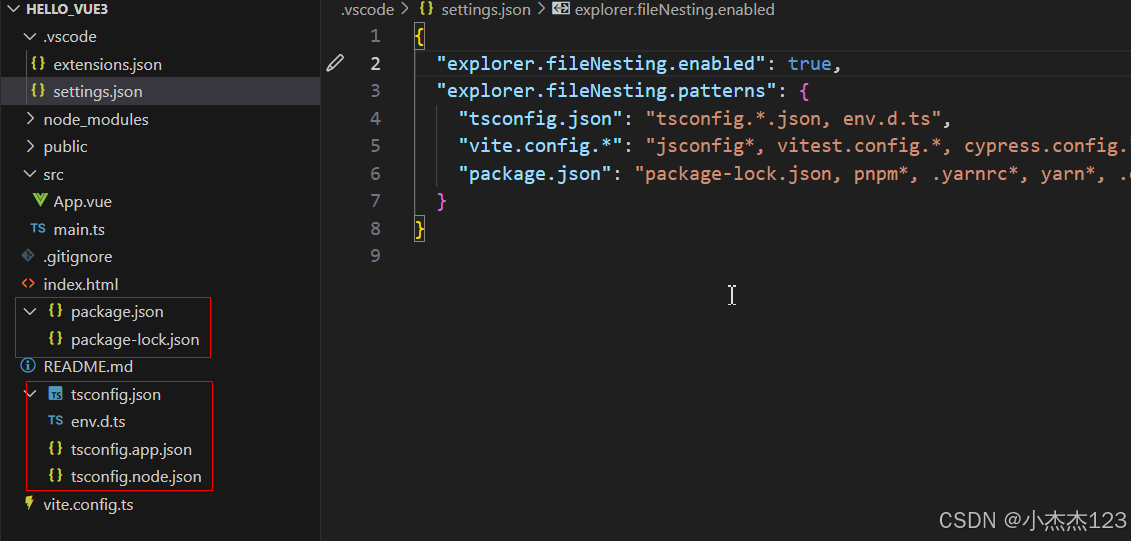The height and width of the screenshot is (541, 1131).
Task: Click the .vscode breadcrumb segment
Action: (x=367, y=9)
